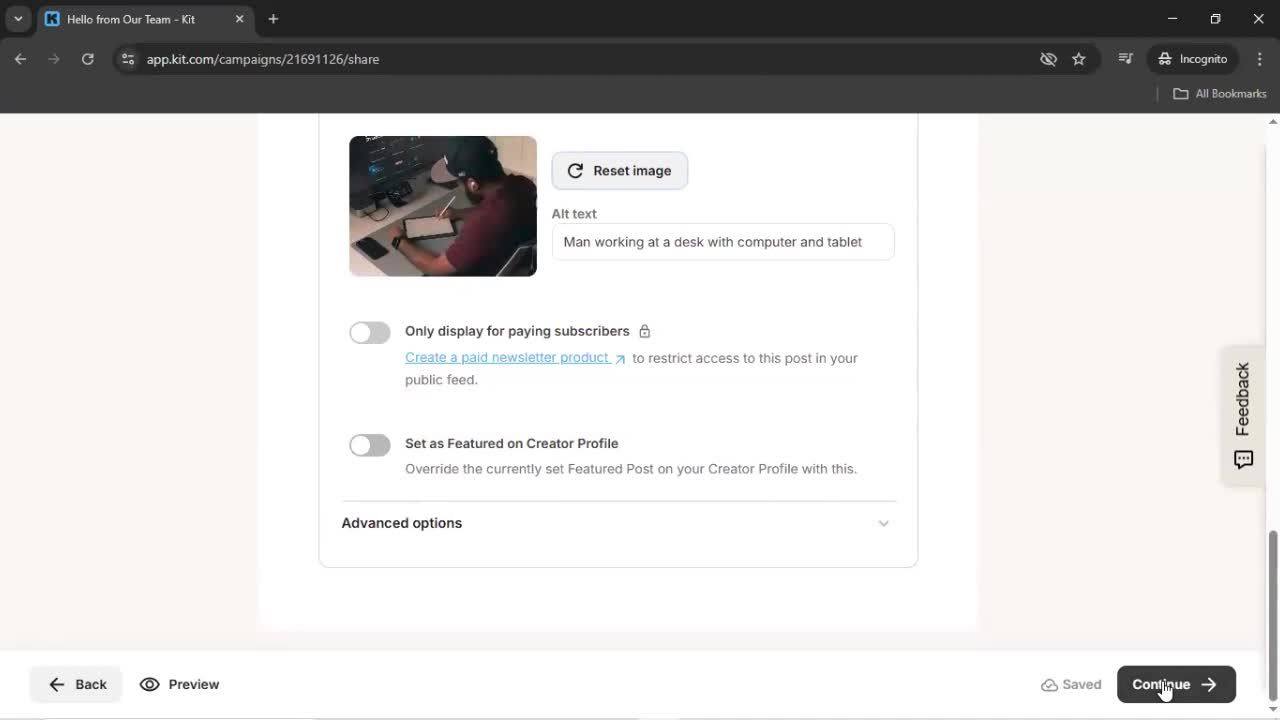The height and width of the screenshot is (720, 1280).
Task: Click the cloud icon next to Saved
Action: click(1048, 684)
